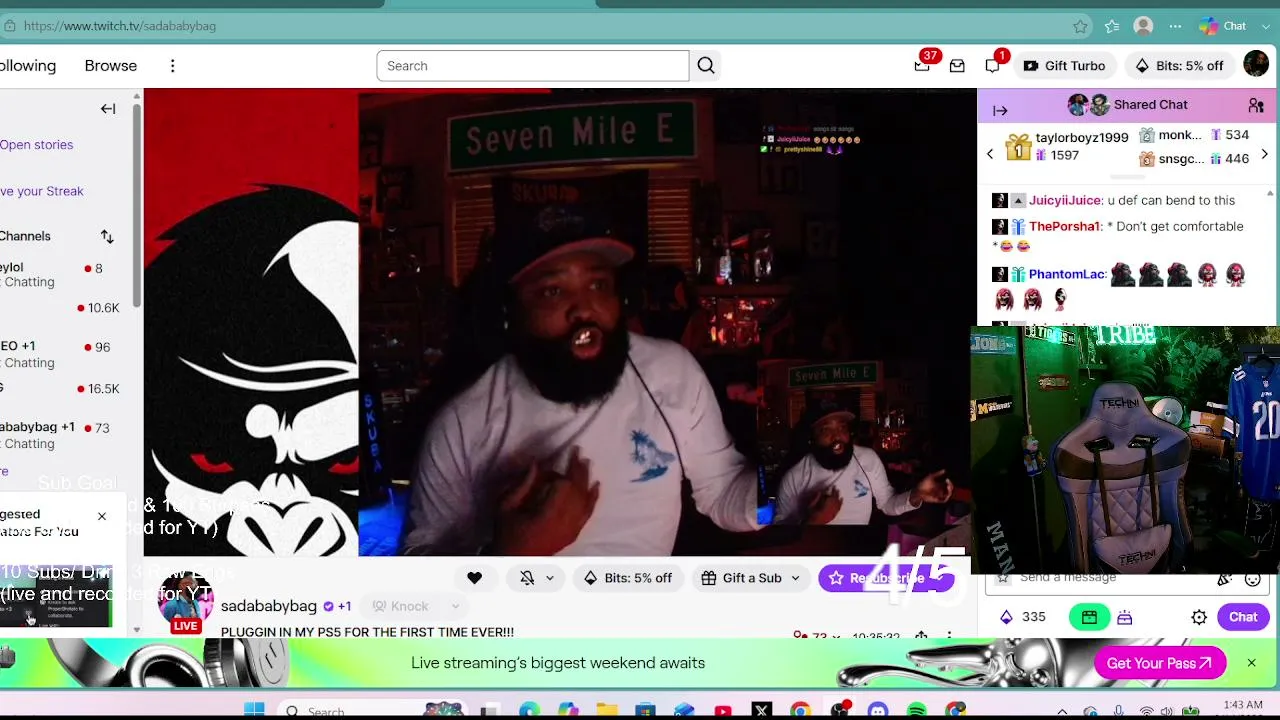The height and width of the screenshot is (720, 1280).
Task: Open Discord from the taskbar
Action: 878,711
